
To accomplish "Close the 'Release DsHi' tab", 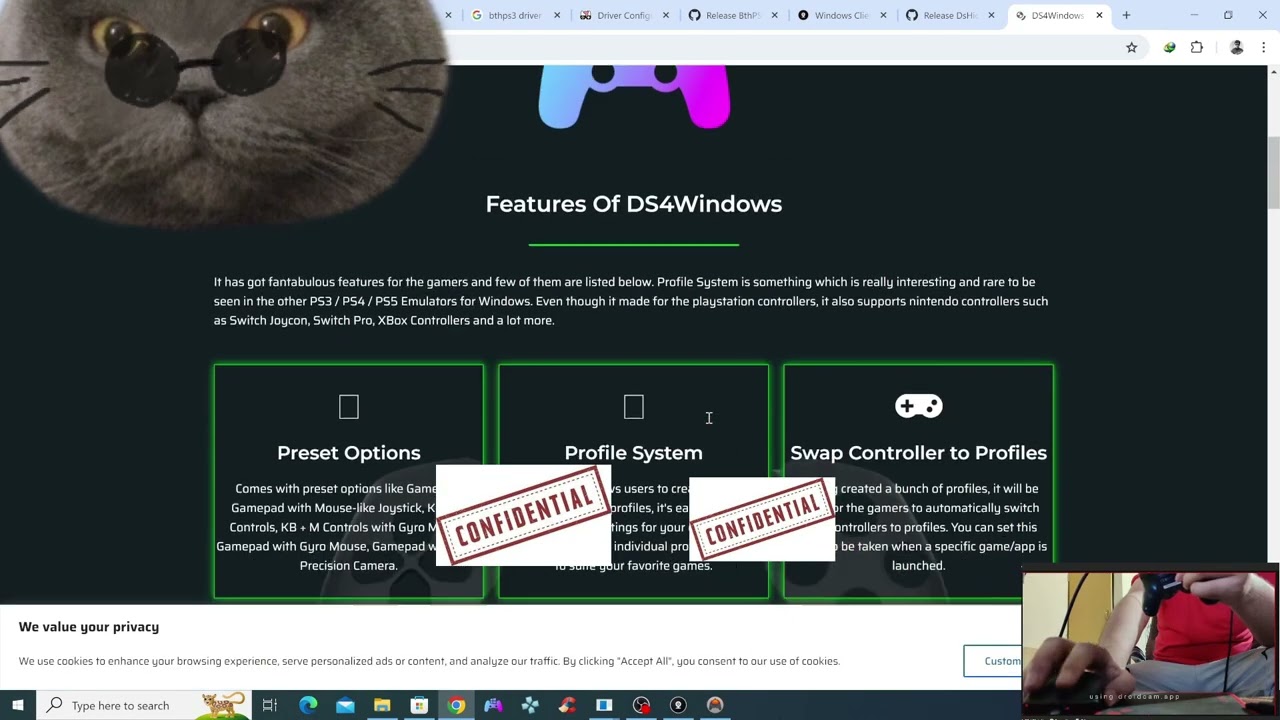I will click(x=991, y=15).
